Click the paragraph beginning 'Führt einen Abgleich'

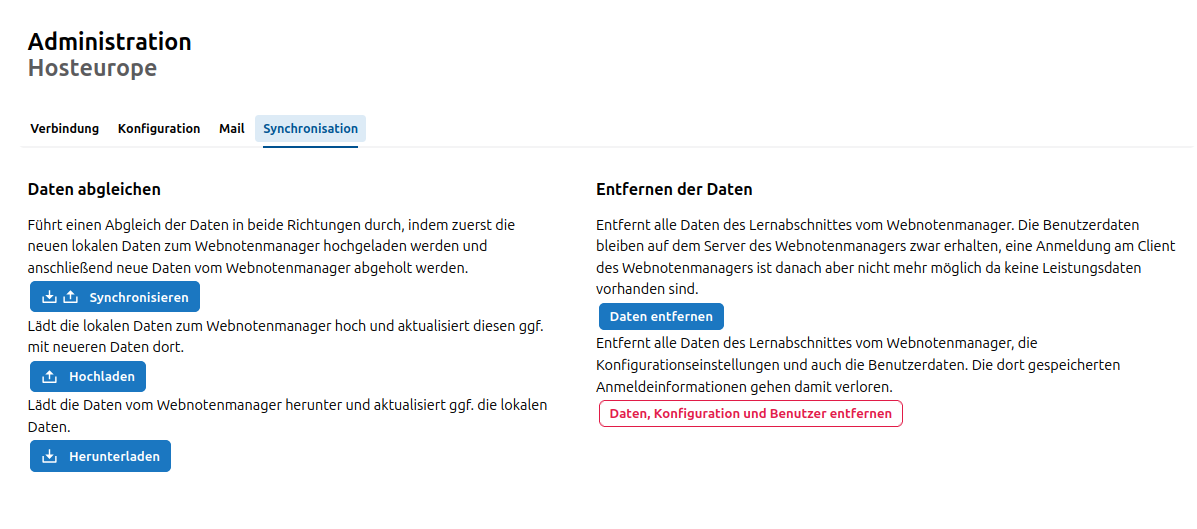(271, 246)
